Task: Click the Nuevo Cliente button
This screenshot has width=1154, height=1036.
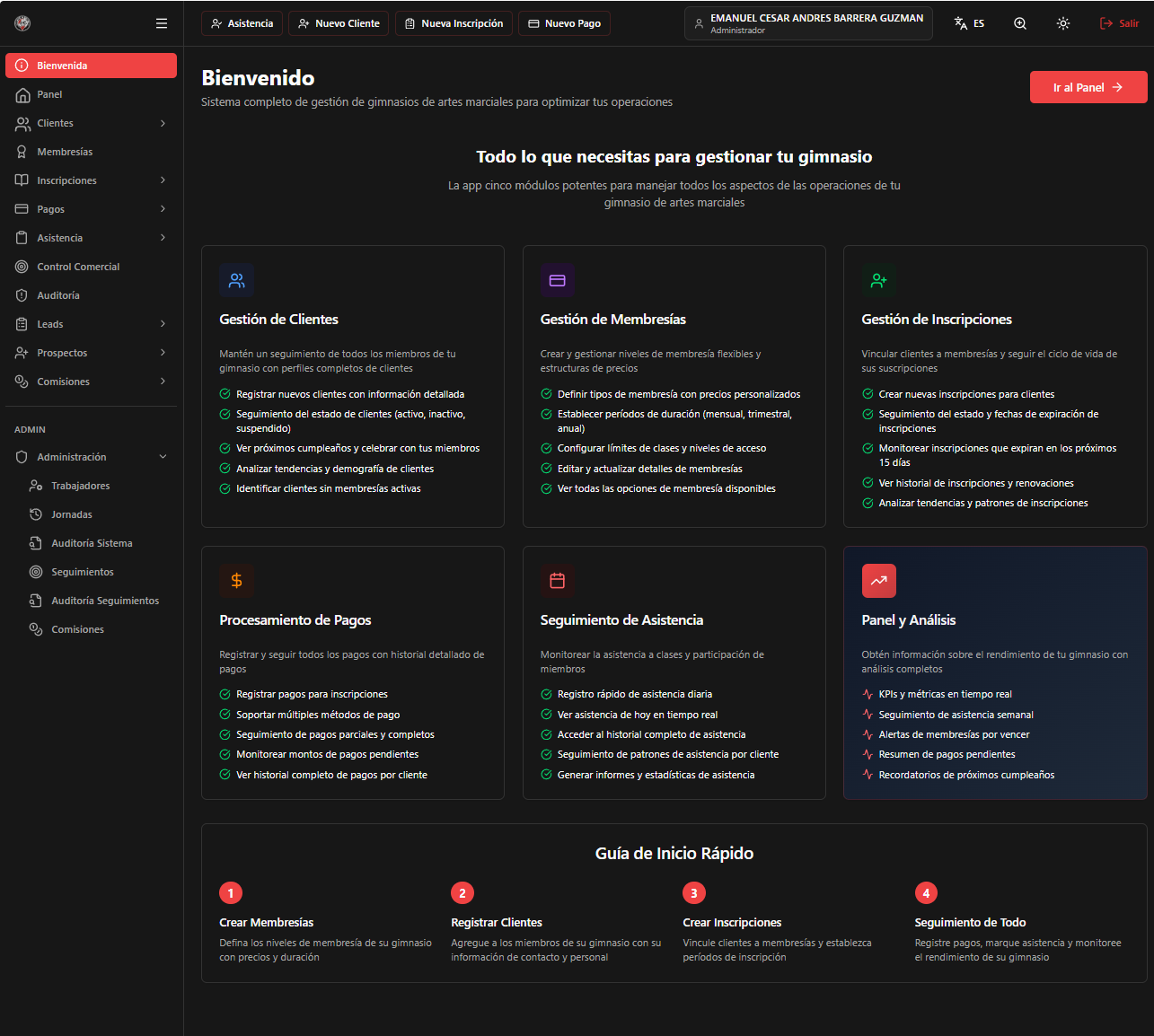Action: click(x=339, y=23)
